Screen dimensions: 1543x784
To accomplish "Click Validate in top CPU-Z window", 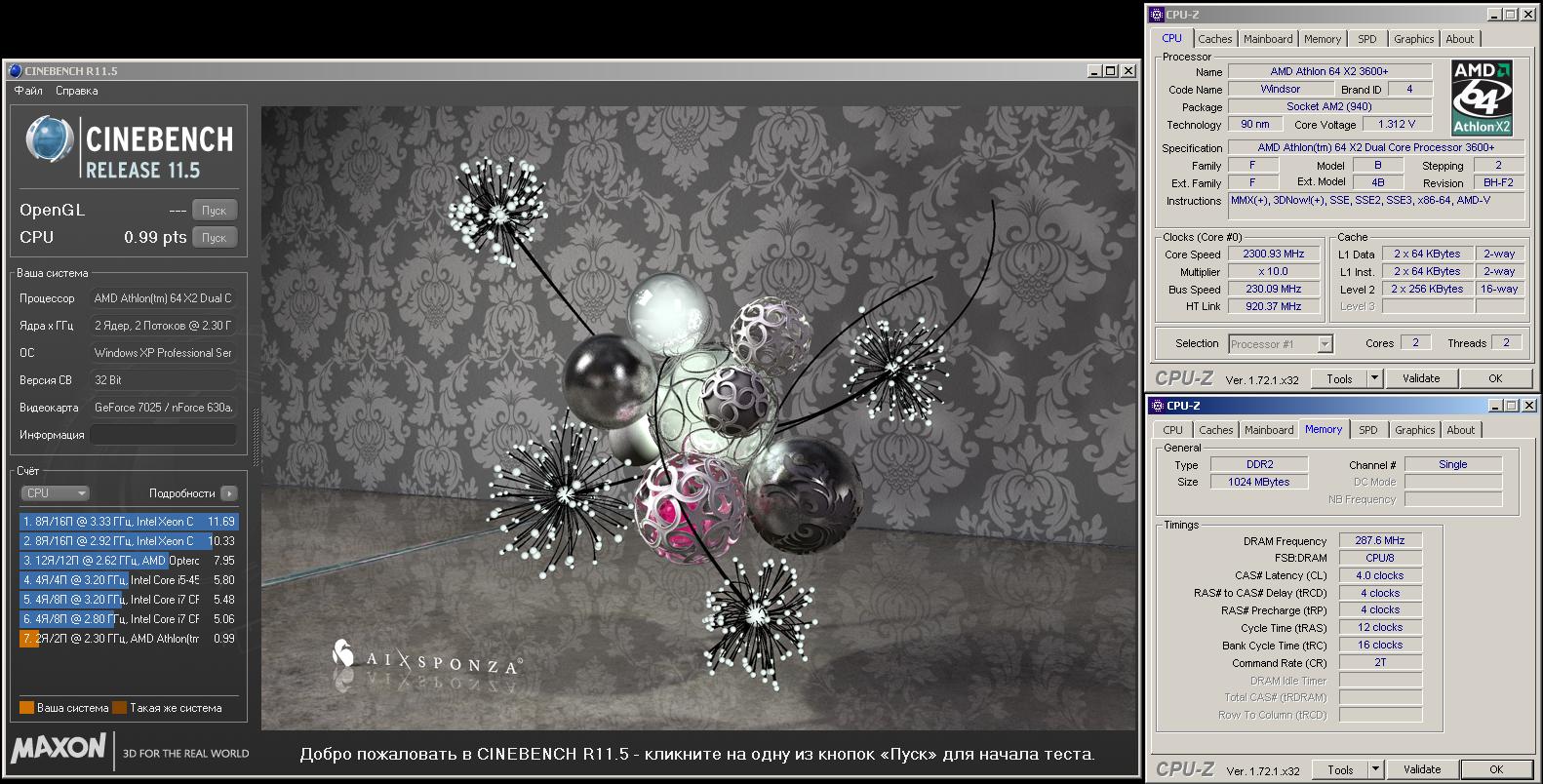I will click(1421, 378).
